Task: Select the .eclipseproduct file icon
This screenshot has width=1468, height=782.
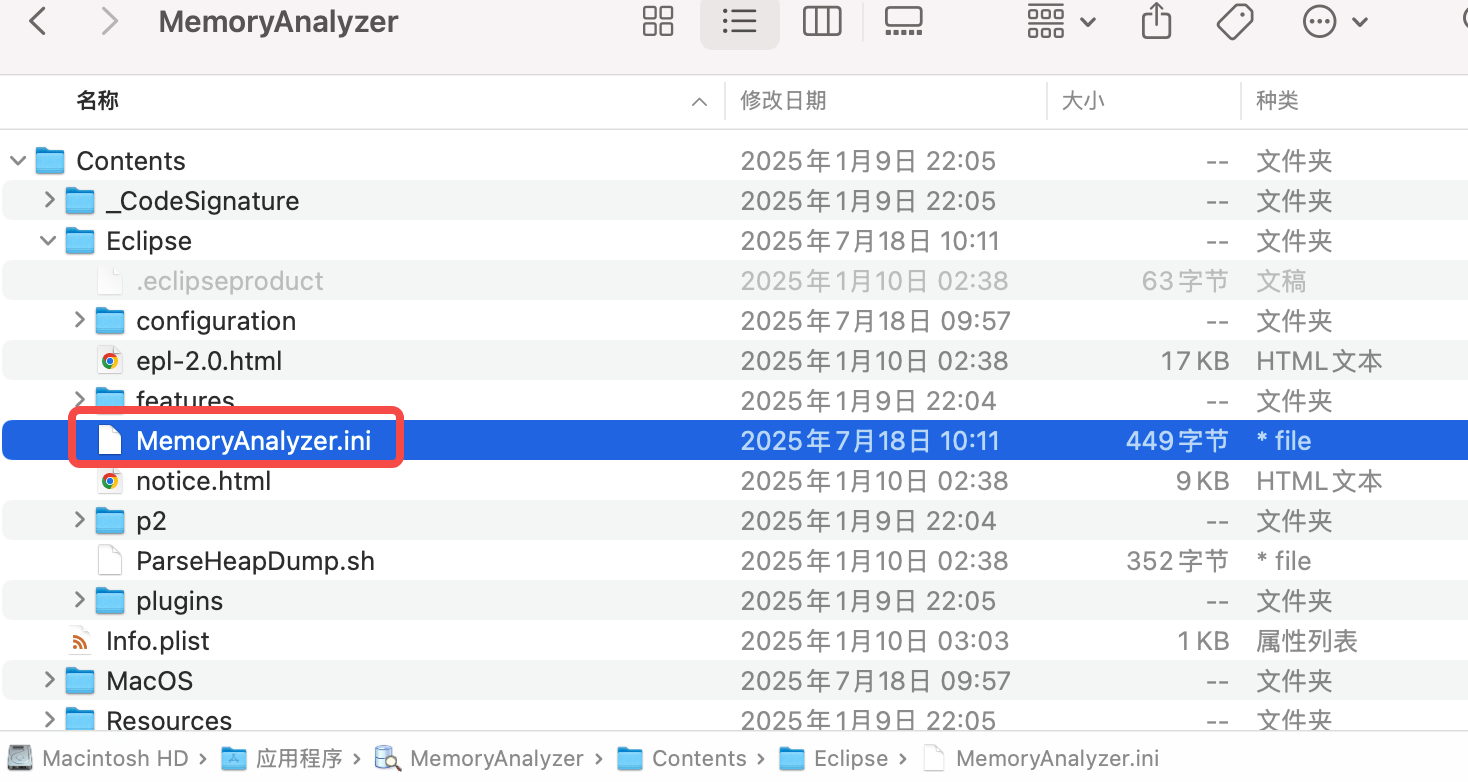Action: (110, 281)
